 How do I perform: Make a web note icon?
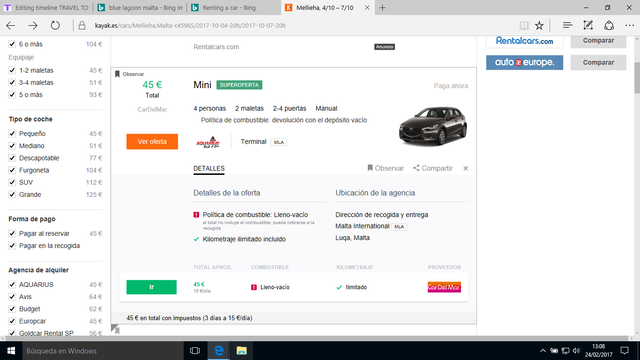[588, 25]
